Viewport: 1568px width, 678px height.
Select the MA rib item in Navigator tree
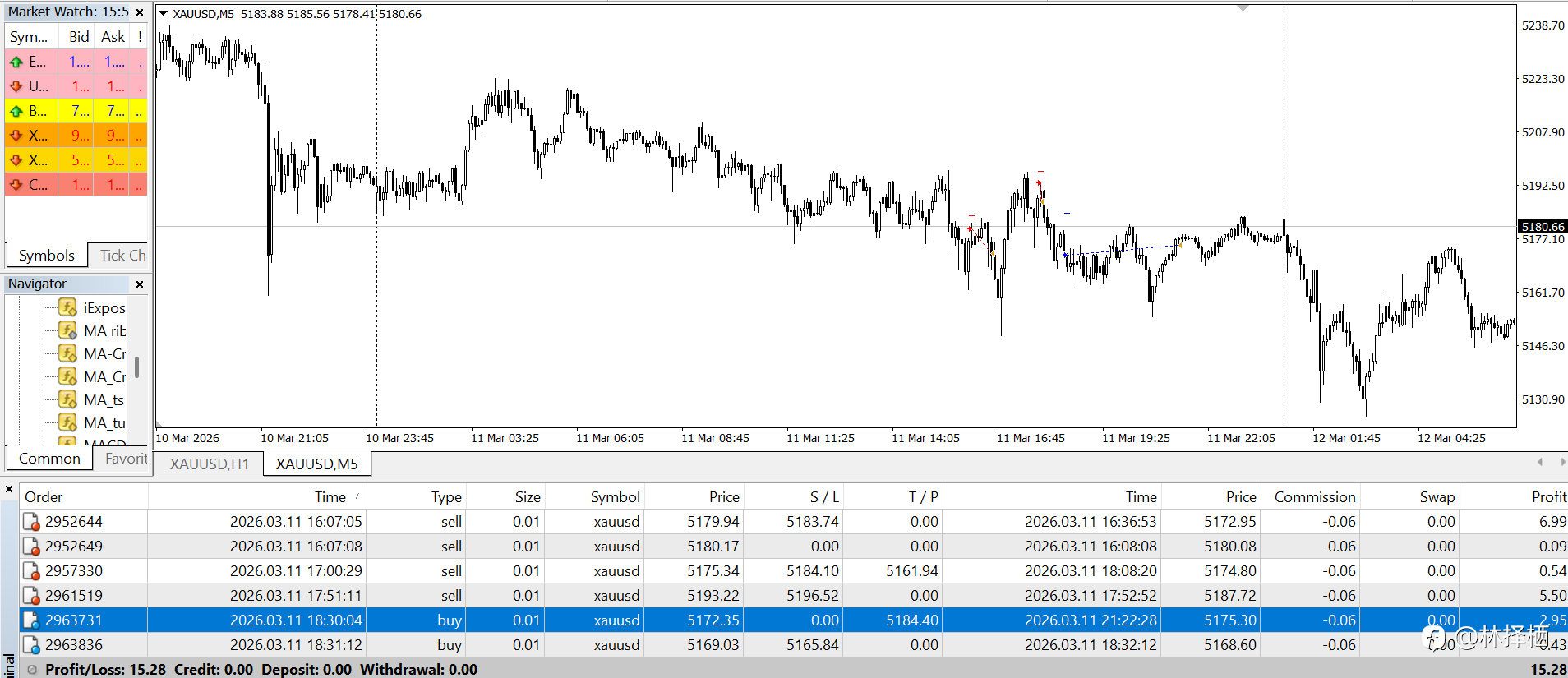[x=104, y=331]
